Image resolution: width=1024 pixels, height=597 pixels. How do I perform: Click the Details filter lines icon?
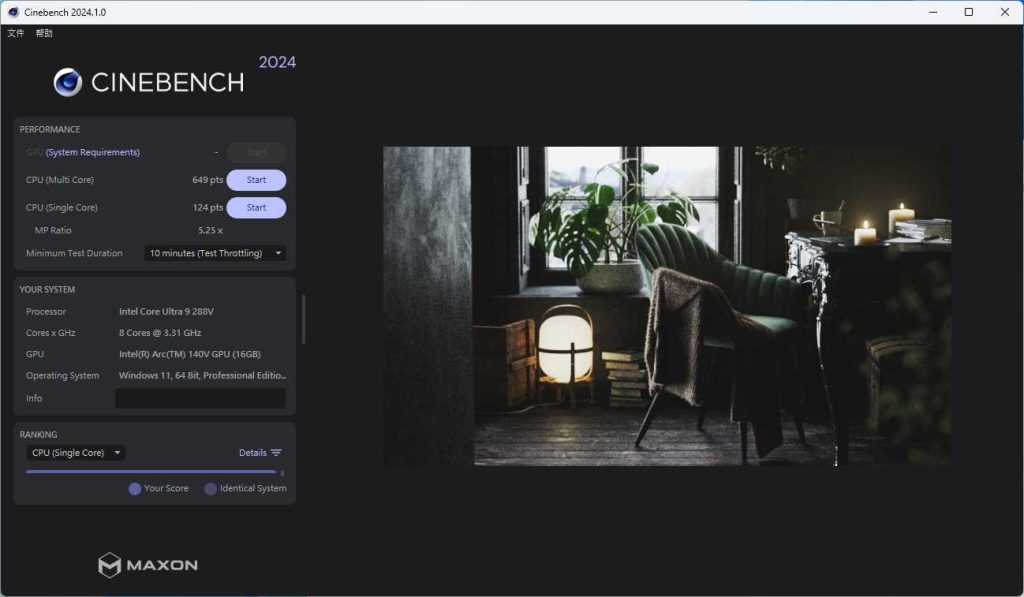(x=276, y=453)
